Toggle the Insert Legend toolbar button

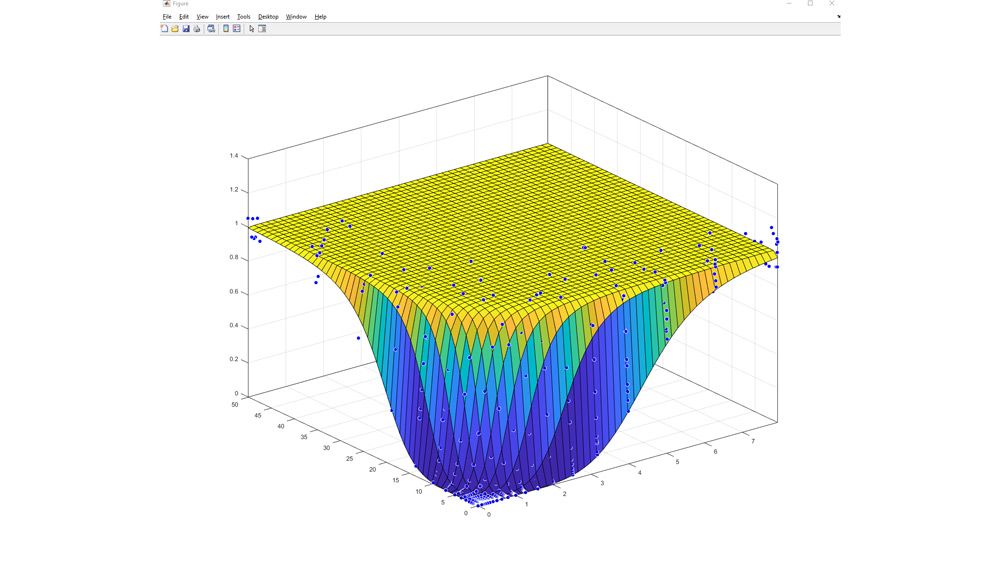(237, 29)
